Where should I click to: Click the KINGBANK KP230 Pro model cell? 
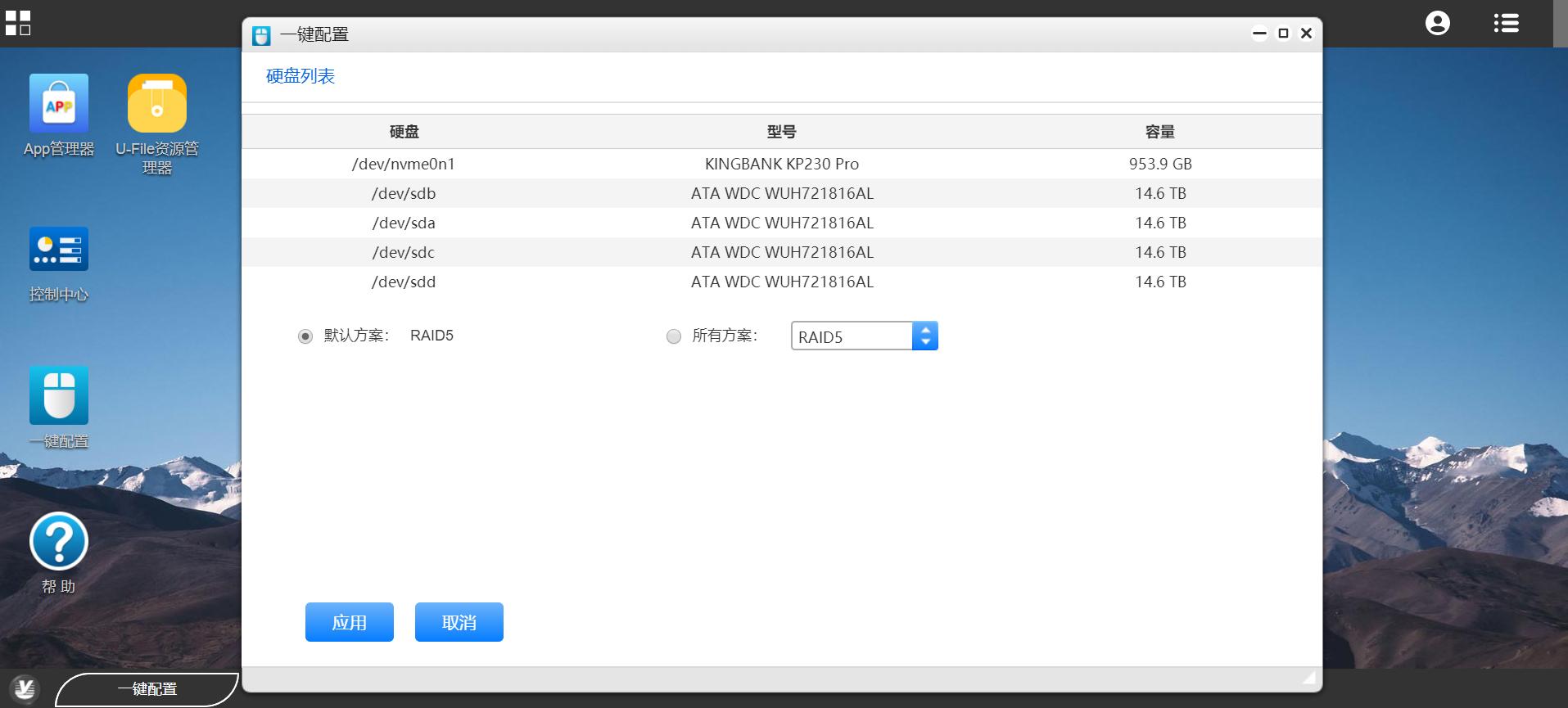[782, 164]
